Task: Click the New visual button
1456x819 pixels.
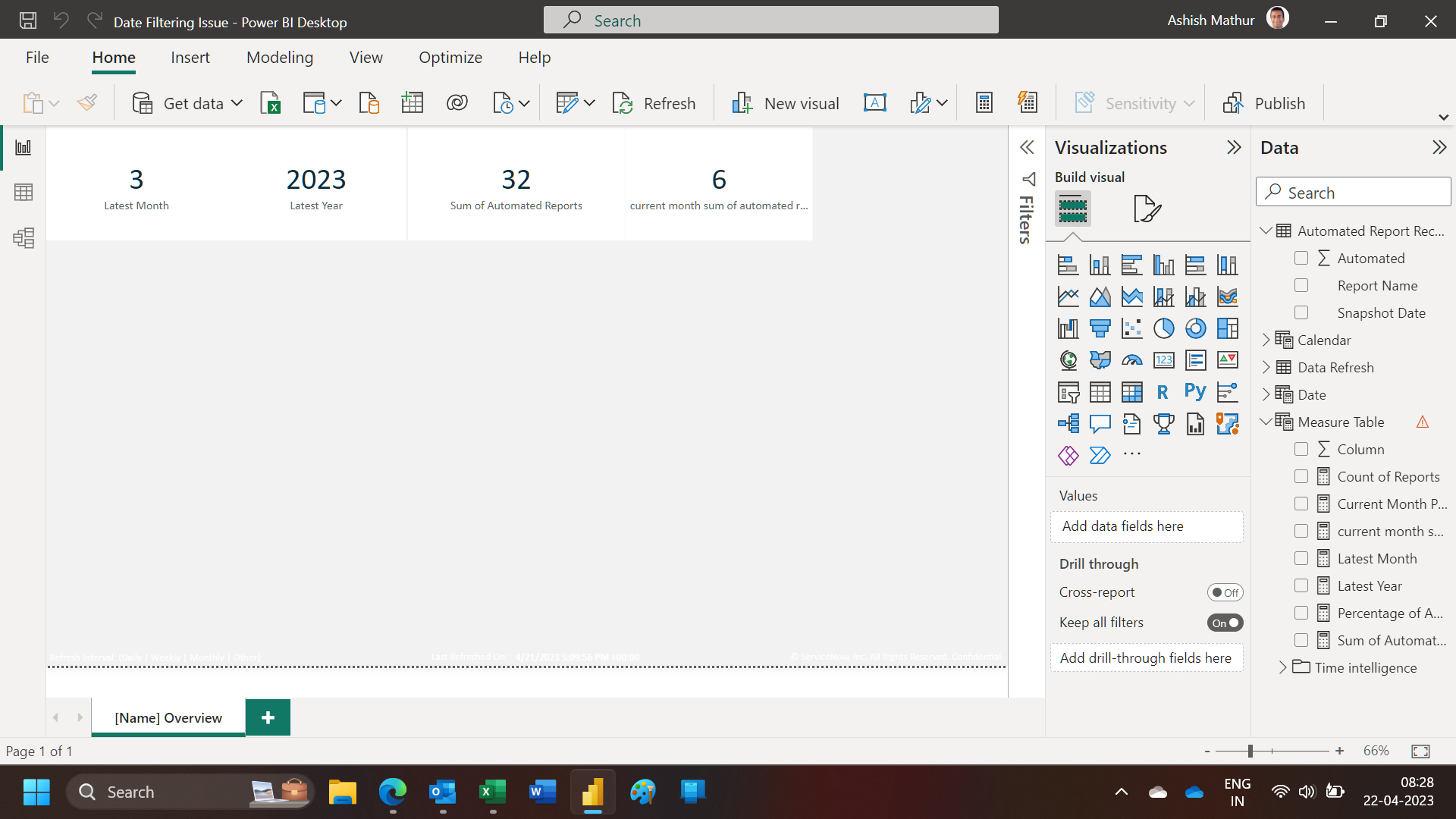Action: (x=785, y=103)
